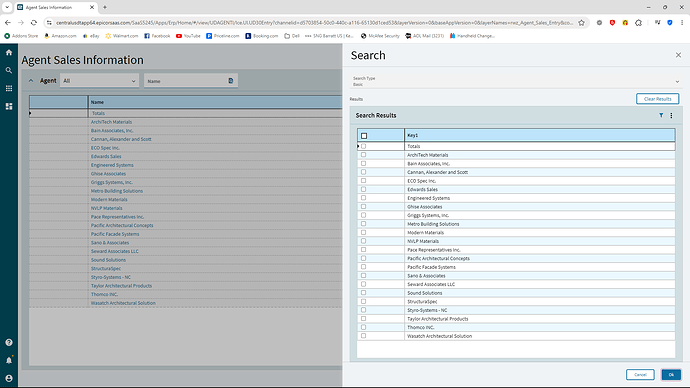Bookmark this page with the star icon

tap(581, 22)
